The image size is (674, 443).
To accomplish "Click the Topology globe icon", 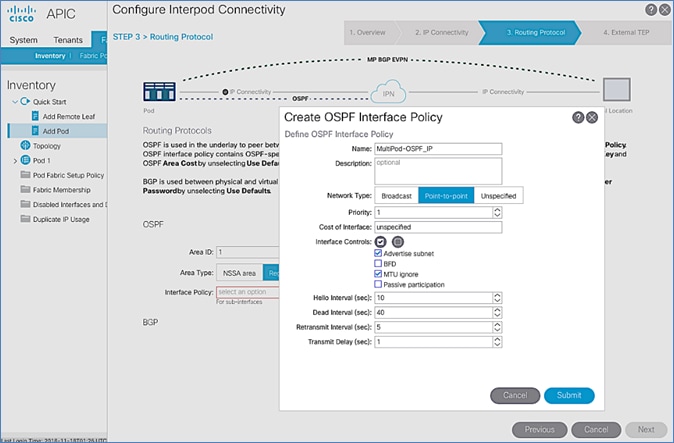I will click(x=25, y=145).
